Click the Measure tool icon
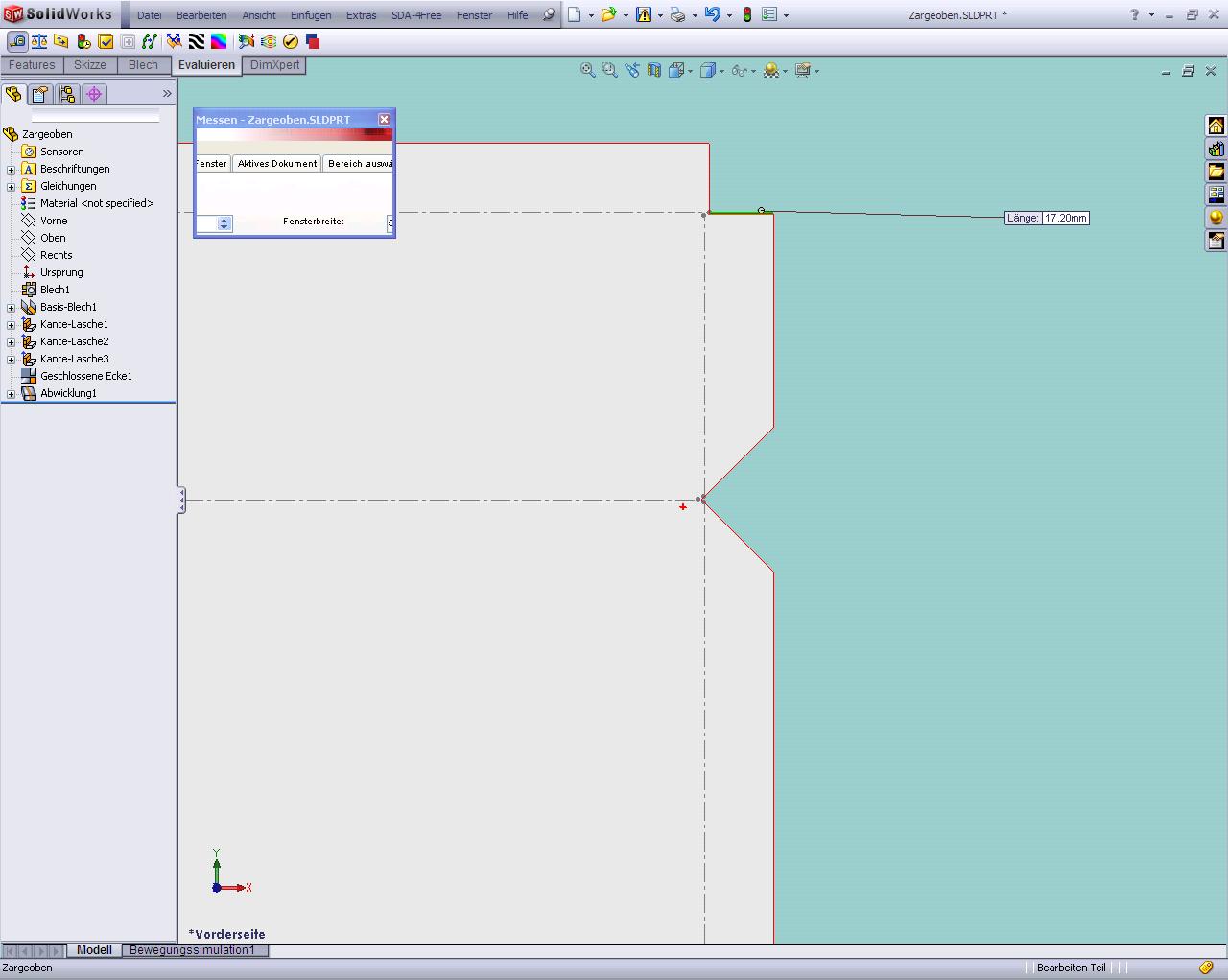This screenshot has width=1228, height=980. point(17,41)
